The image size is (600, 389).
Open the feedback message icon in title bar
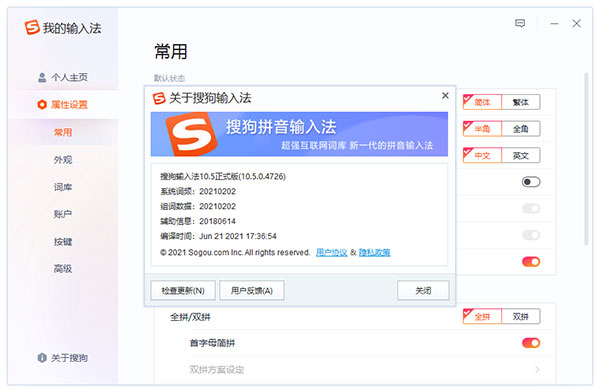[x=520, y=24]
